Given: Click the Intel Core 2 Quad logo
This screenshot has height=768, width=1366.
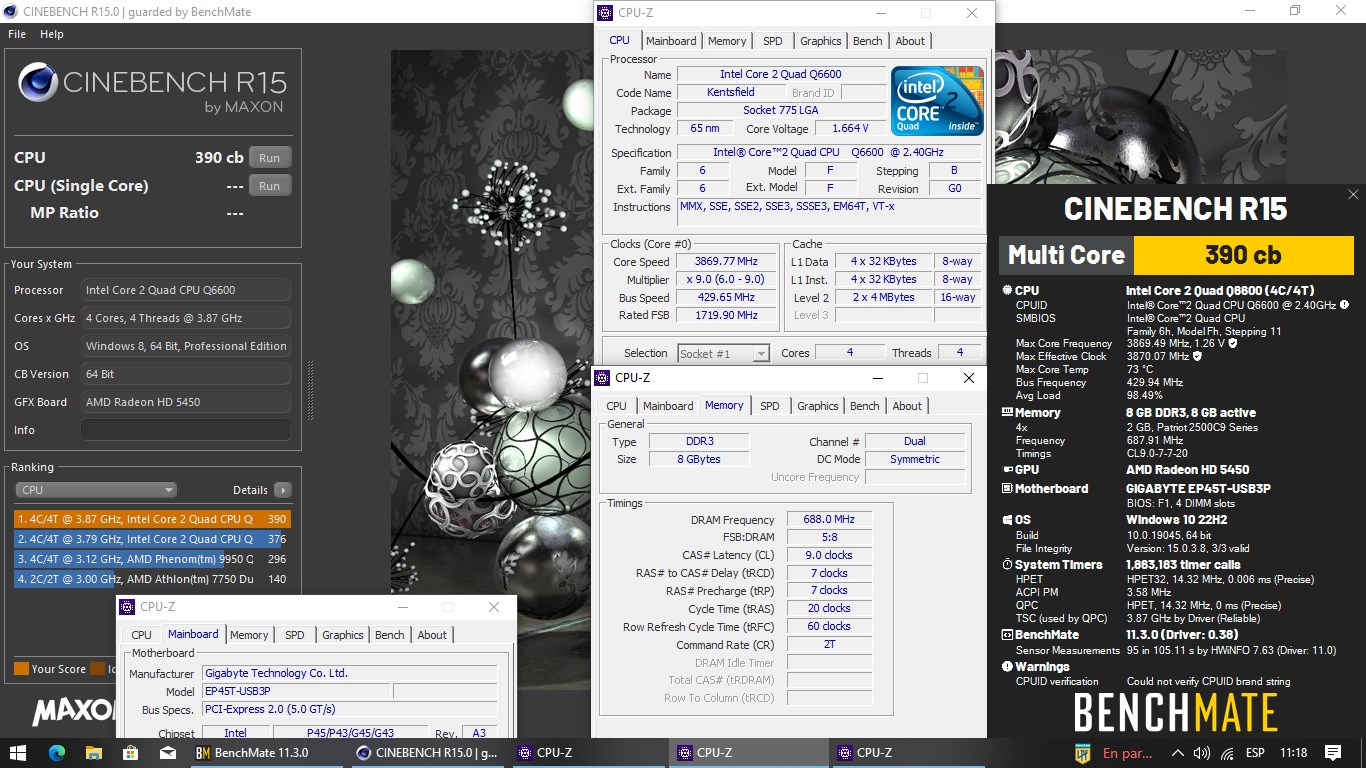Looking at the screenshot, I should pos(937,101).
